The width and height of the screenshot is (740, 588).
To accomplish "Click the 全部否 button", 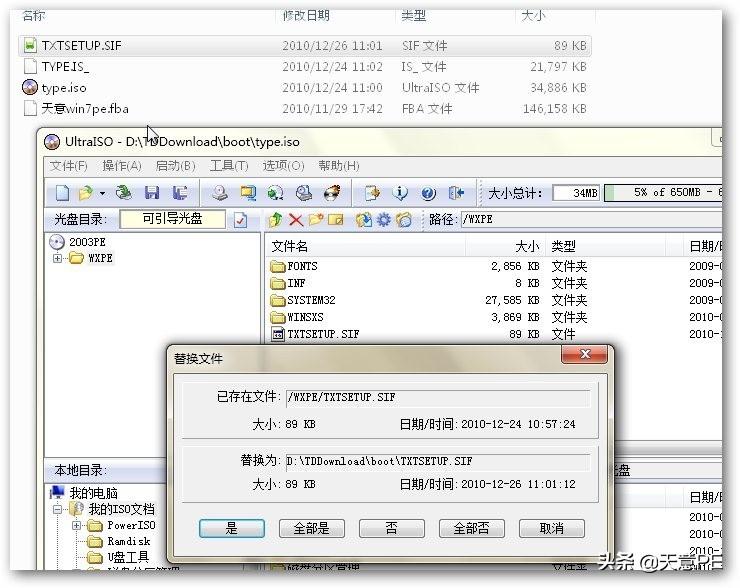I will click(471, 528).
